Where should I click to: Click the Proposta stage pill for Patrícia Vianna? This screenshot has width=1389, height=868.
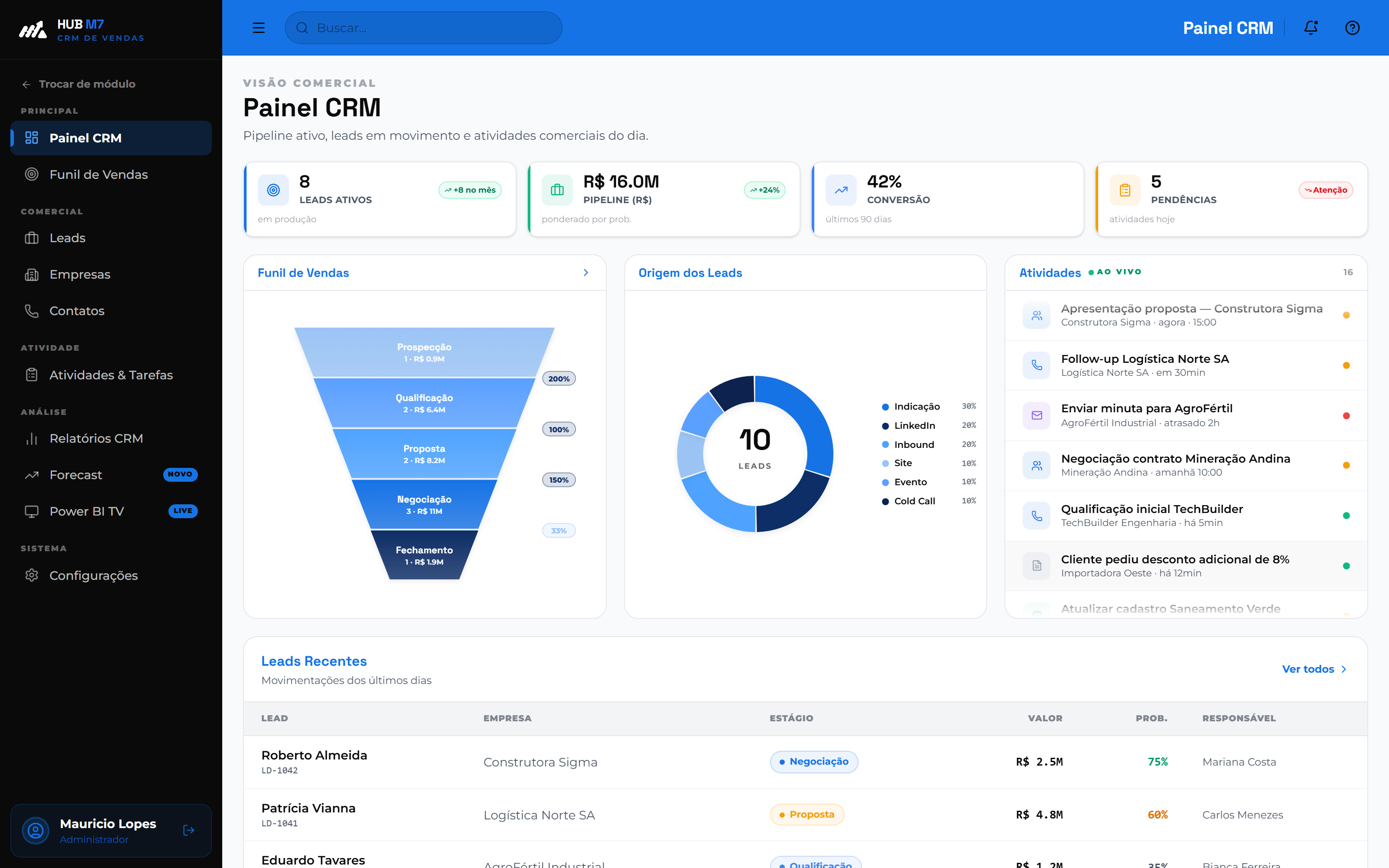coord(806,815)
